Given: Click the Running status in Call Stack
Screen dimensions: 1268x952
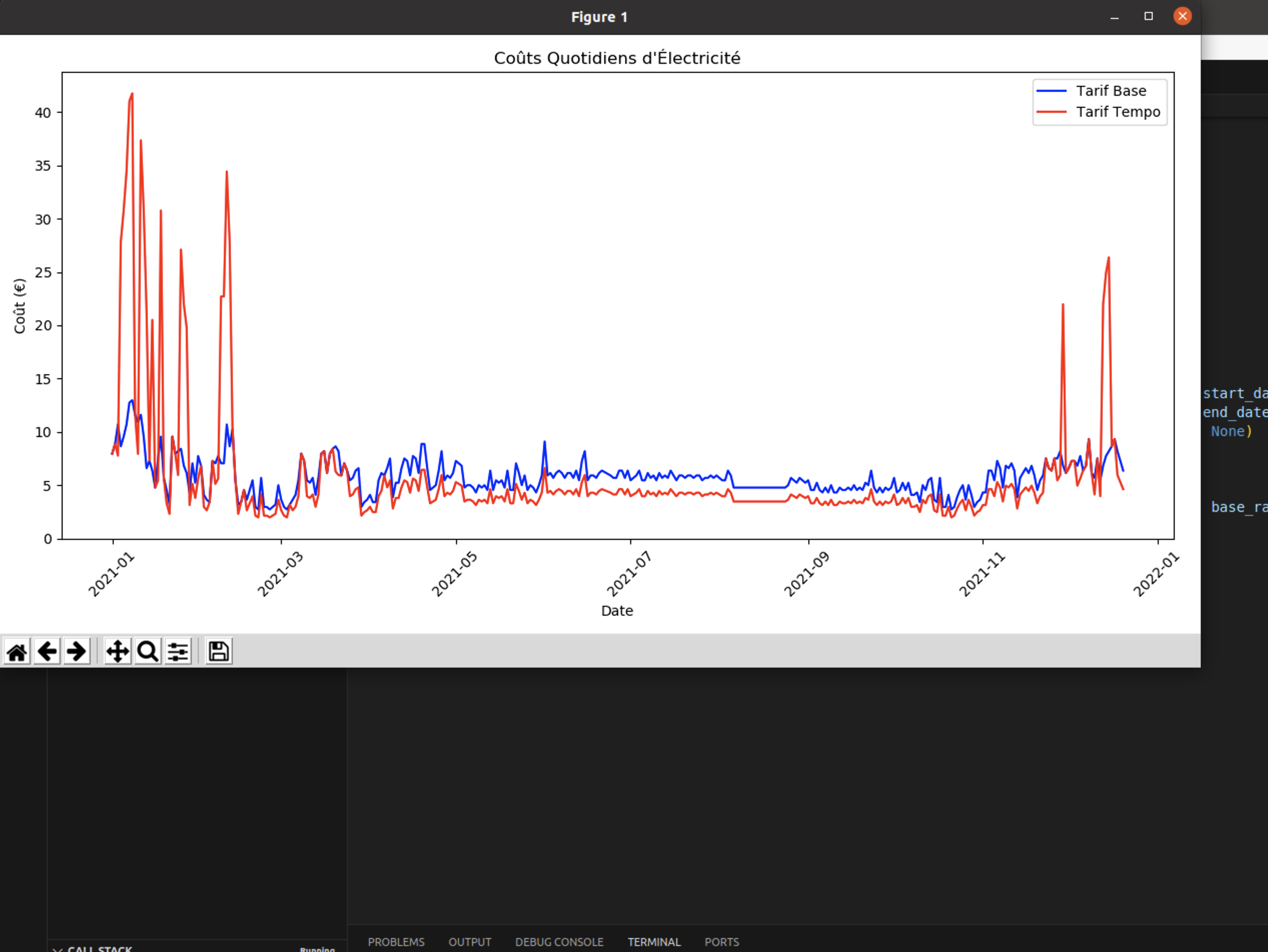Looking at the screenshot, I should 317,949.
